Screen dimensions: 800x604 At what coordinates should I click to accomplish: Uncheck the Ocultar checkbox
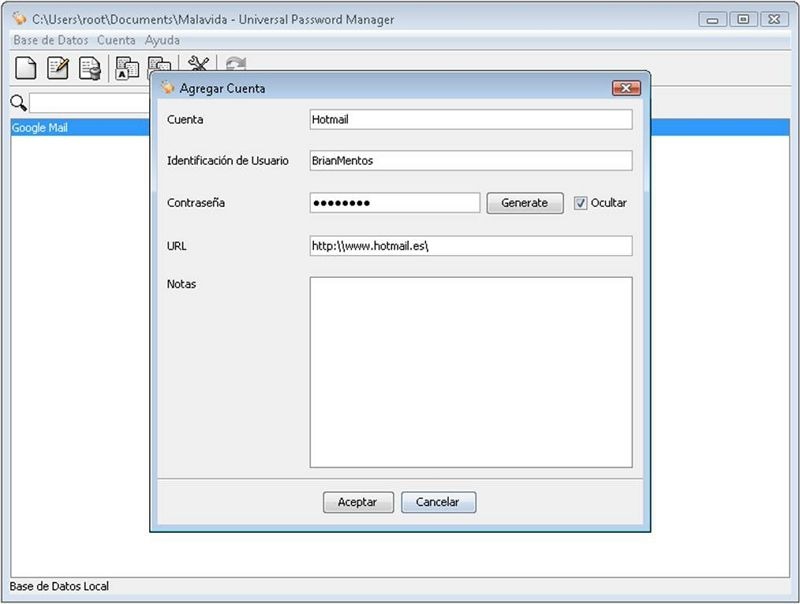tap(580, 203)
